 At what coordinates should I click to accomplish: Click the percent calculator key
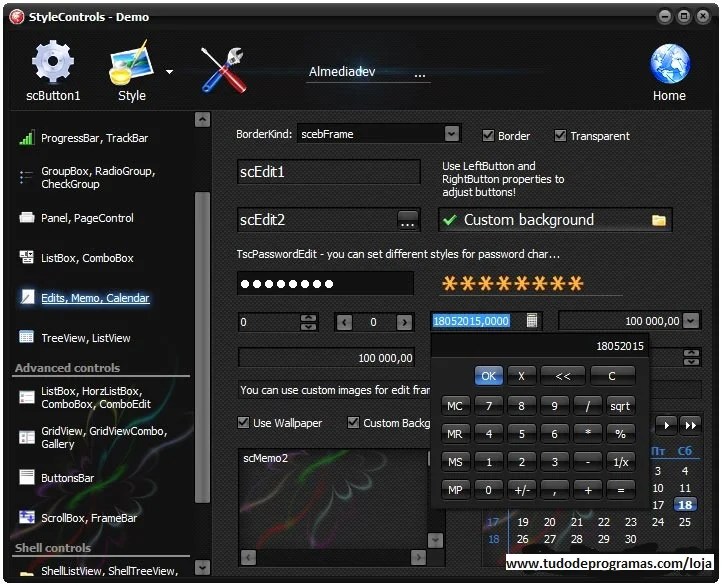[620, 434]
